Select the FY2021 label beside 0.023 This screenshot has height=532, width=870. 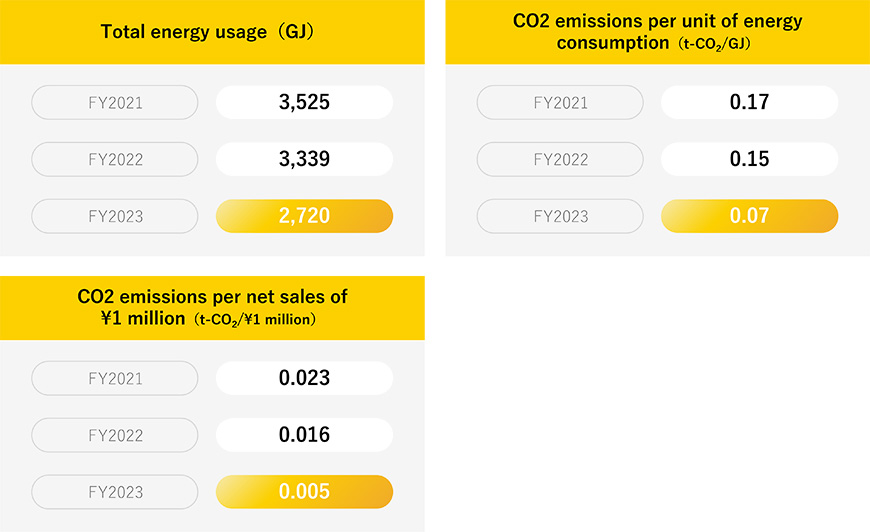pyautogui.click(x=115, y=378)
